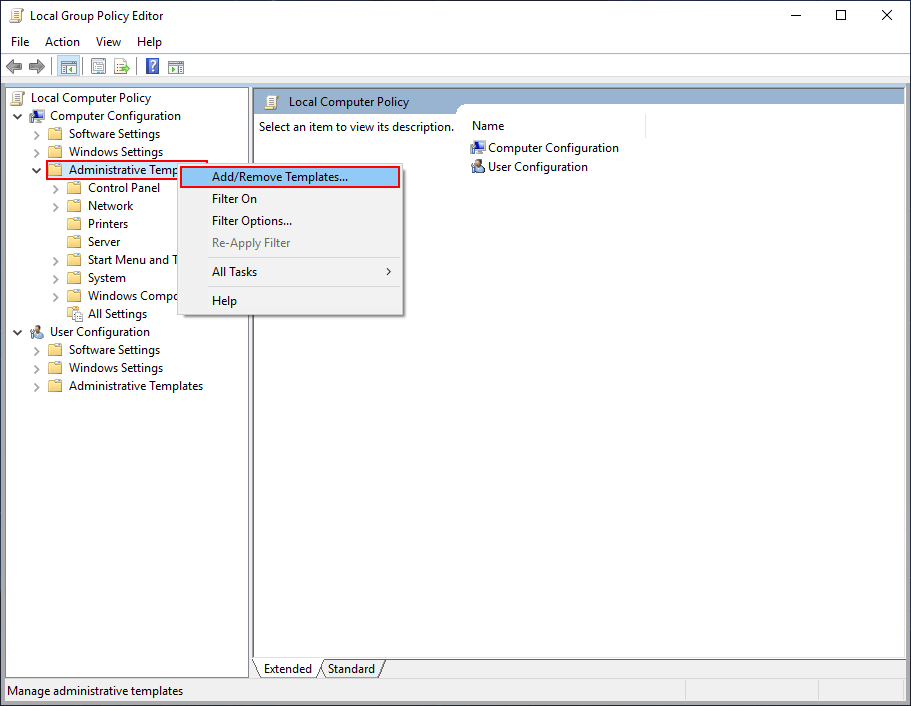The width and height of the screenshot is (911, 706).
Task: Click User Configuration icon in tree
Action: pyautogui.click(x=37, y=332)
